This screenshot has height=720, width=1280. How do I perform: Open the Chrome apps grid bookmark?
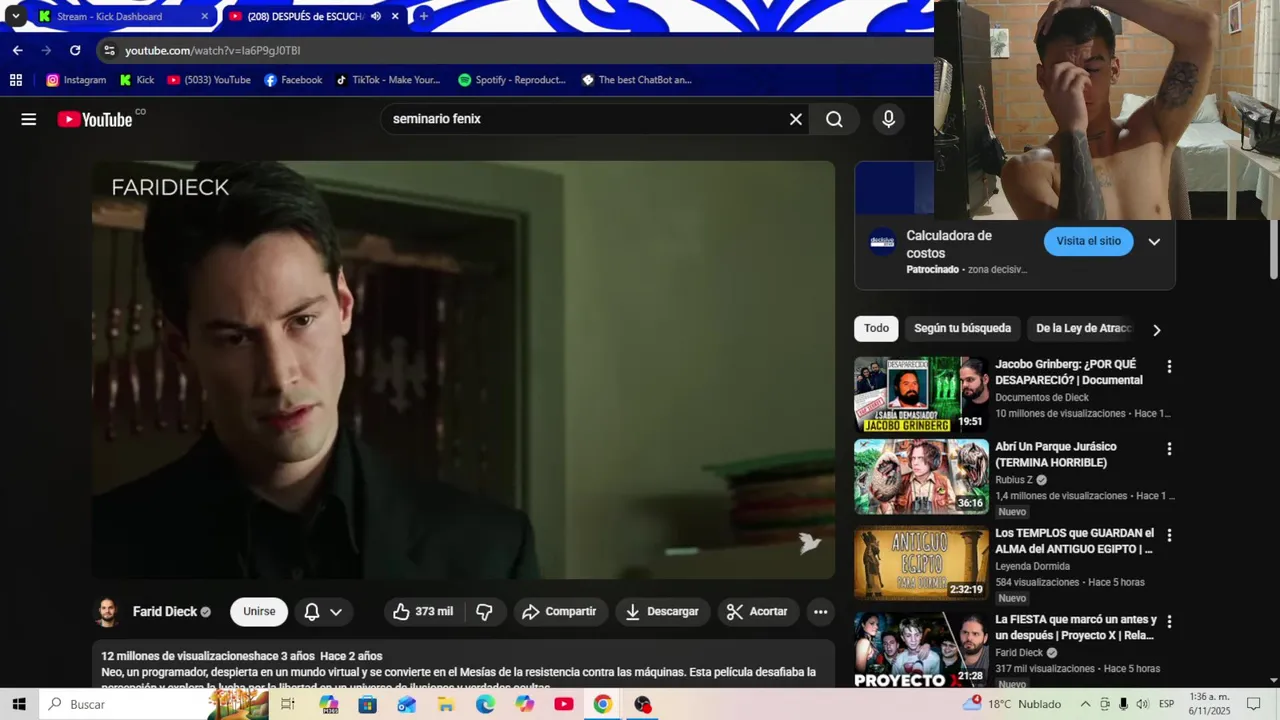[16, 80]
